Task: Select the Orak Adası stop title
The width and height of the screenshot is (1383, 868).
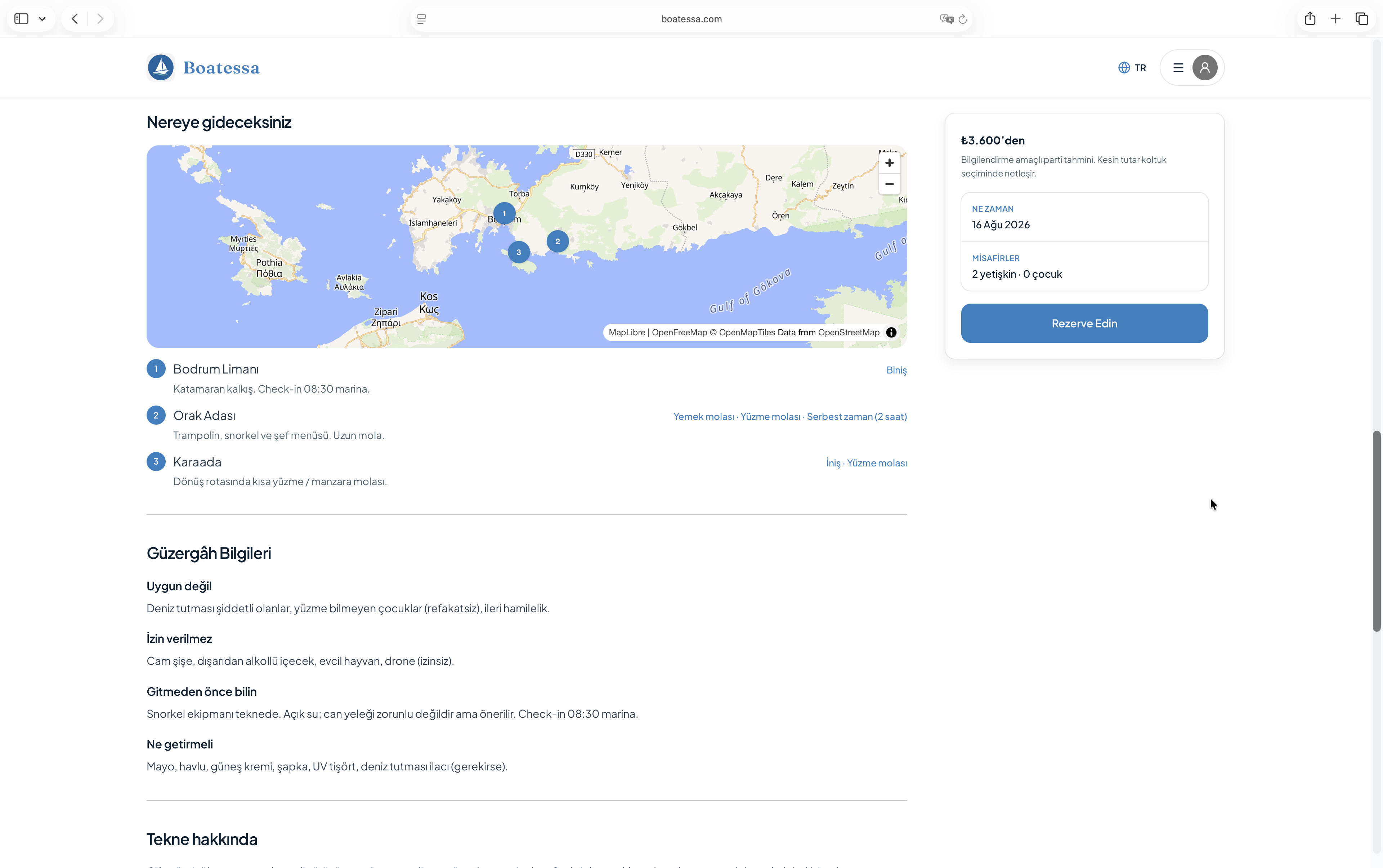Action: click(x=204, y=416)
